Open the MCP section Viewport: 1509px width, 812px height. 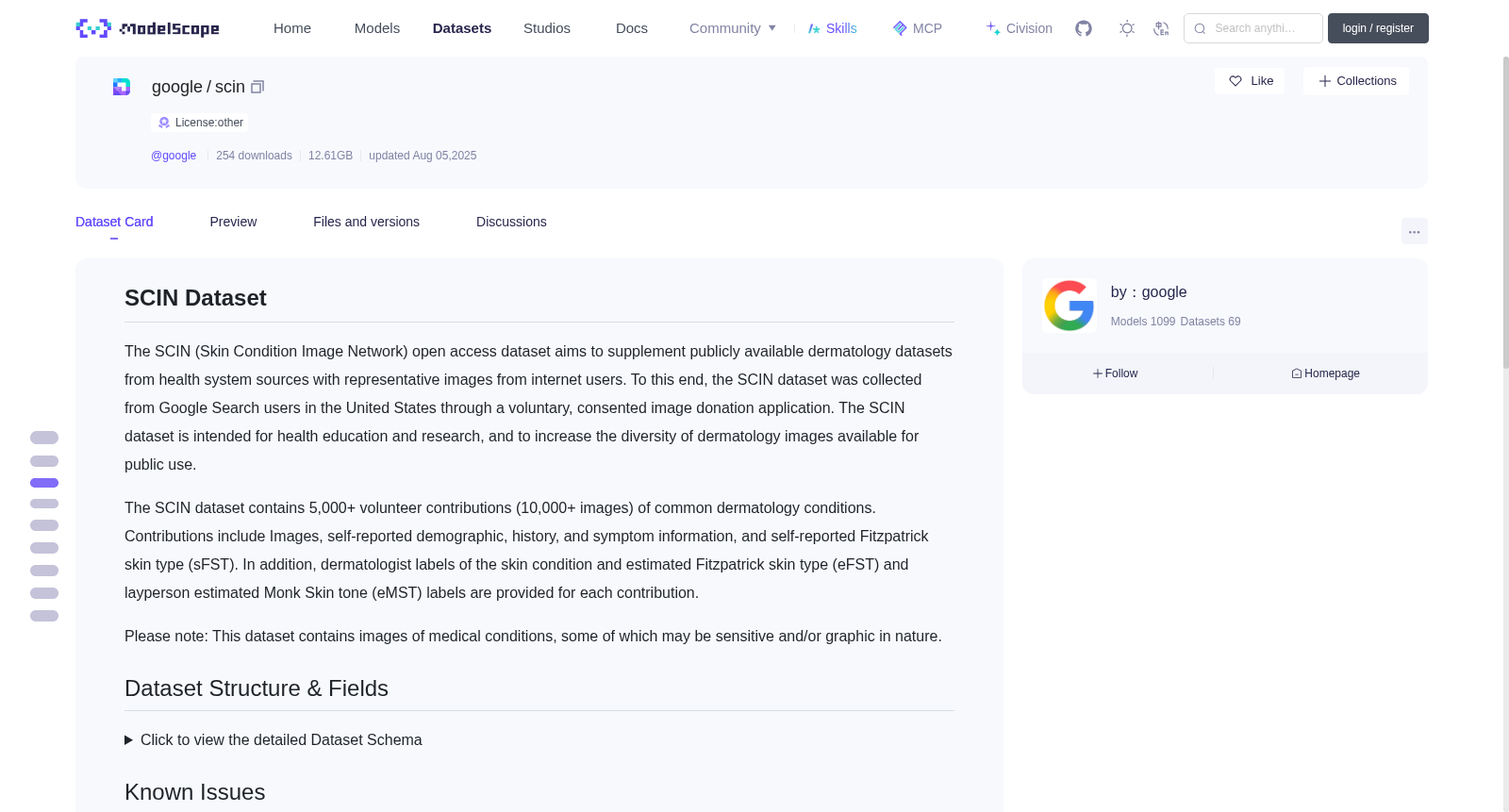917,28
